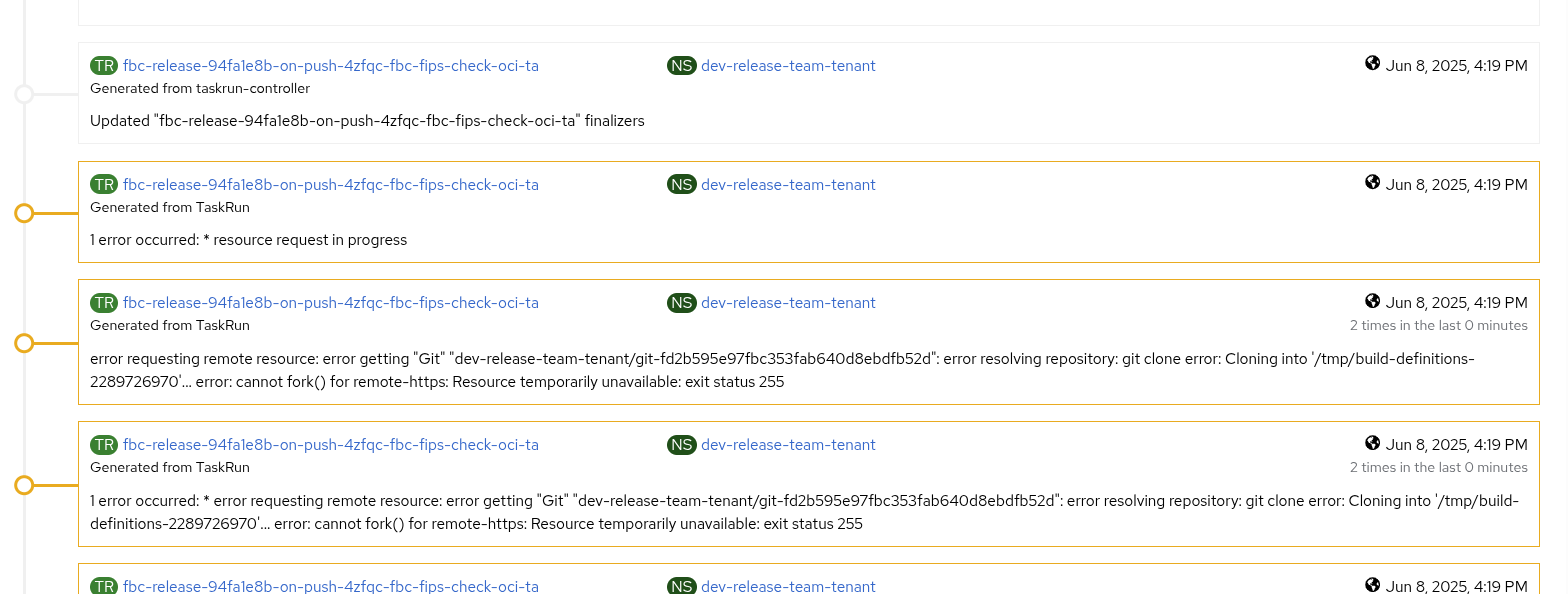This screenshot has height=594, width=1568.
Task: Click NS badge in event starting '1 error occurred: * error requesting'
Action: point(682,445)
